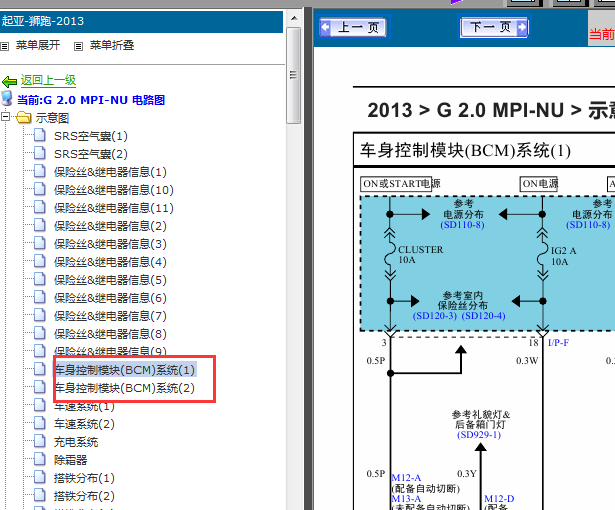Click document icon next to 搭铁分布(2)
The height and width of the screenshot is (510, 615).
point(40,495)
